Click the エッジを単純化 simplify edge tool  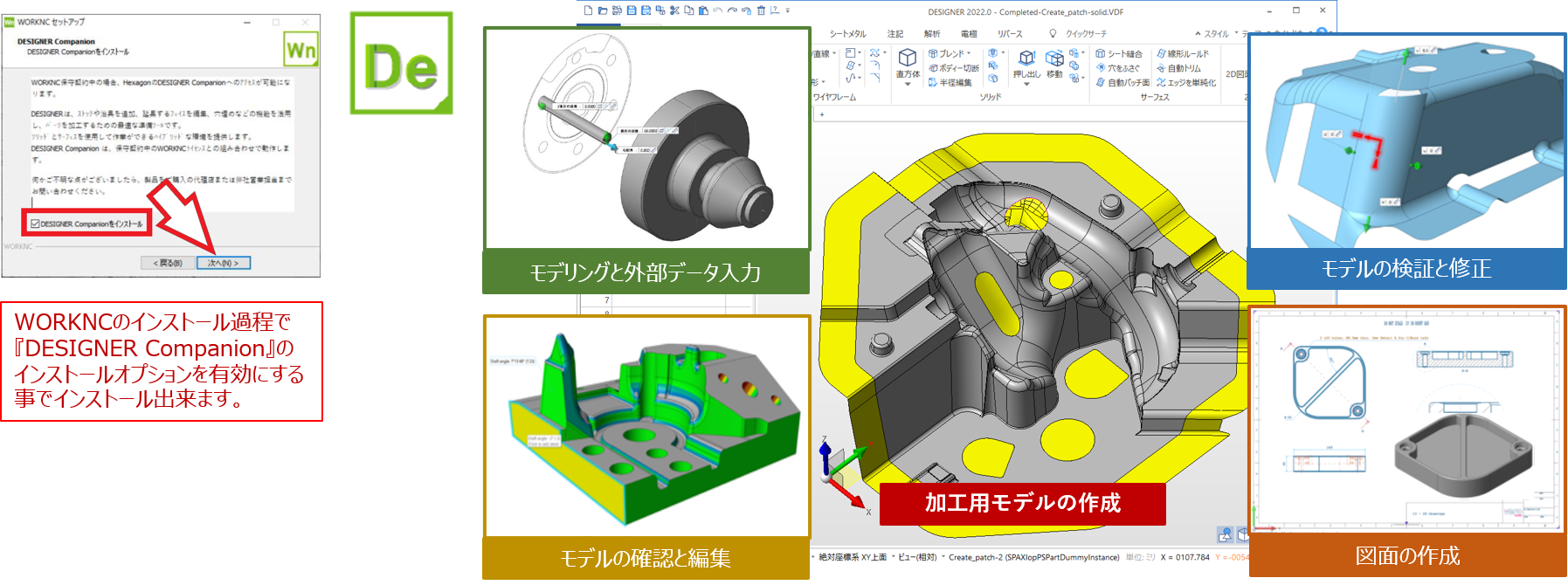[x=1185, y=82]
